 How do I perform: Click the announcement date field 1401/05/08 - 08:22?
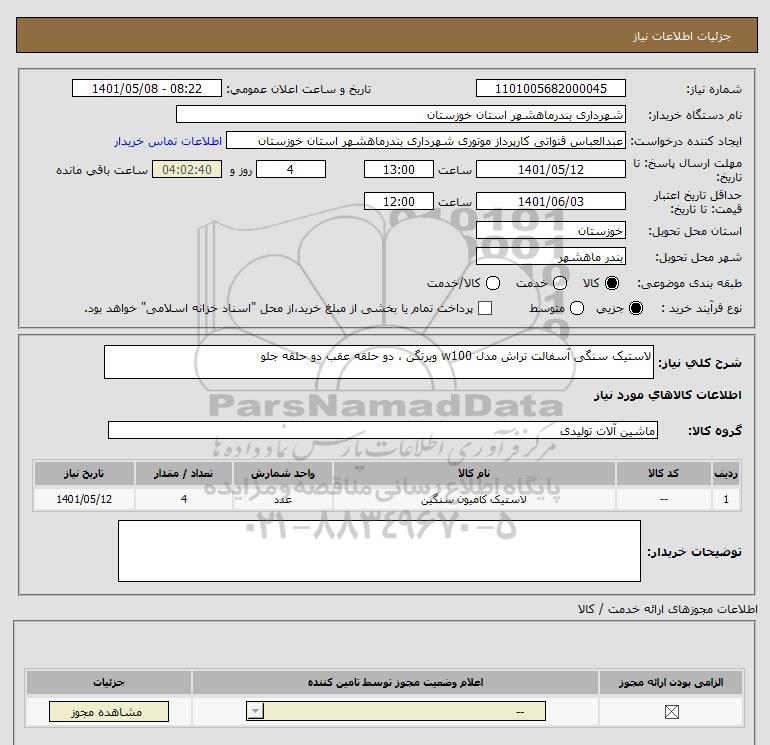[x=147, y=88]
